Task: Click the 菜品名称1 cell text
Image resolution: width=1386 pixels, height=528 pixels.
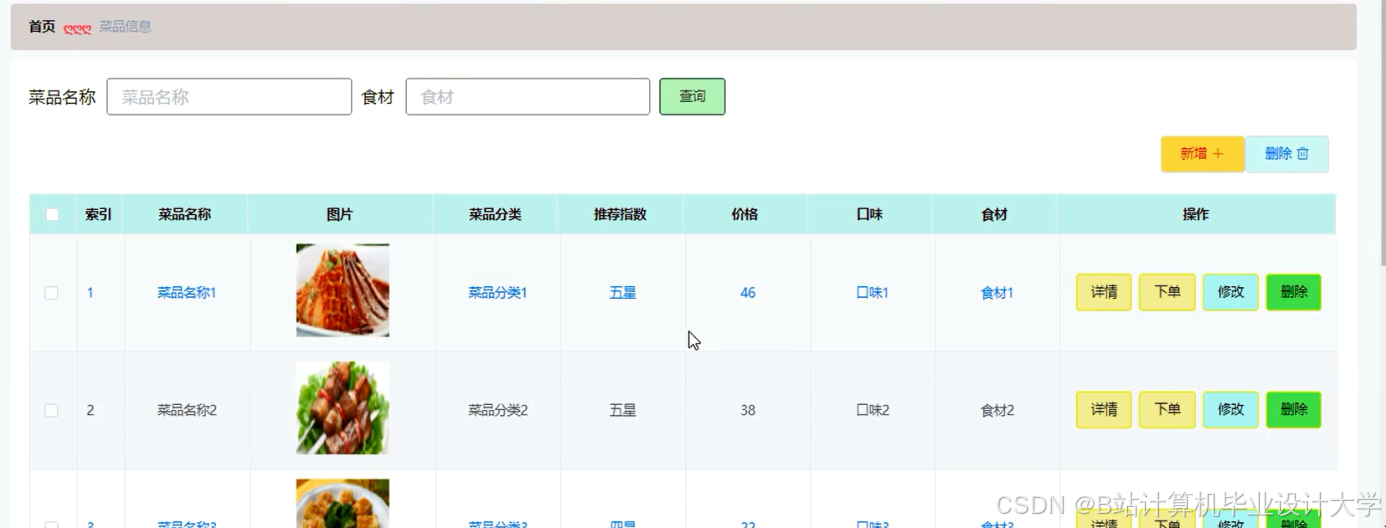Action: pyautogui.click(x=187, y=293)
